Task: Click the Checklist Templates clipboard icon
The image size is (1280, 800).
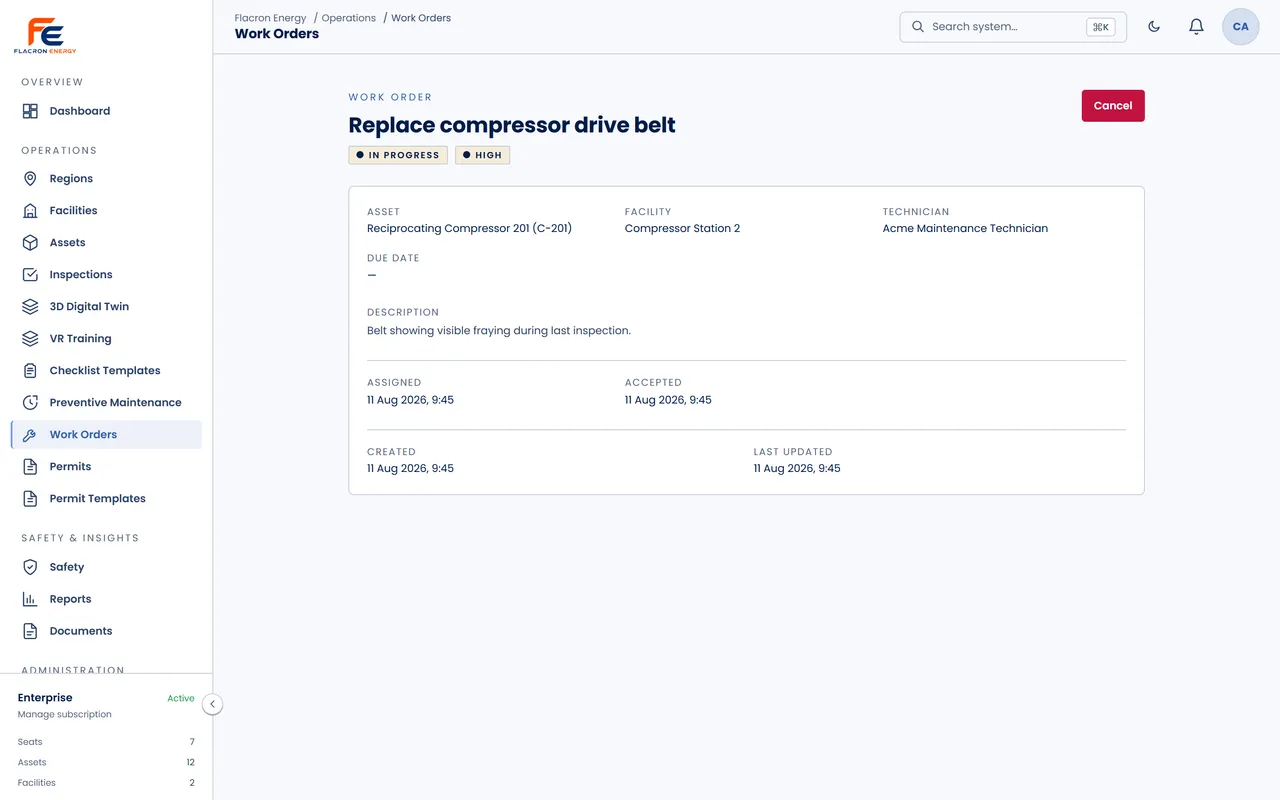Action: [x=30, y=371]
